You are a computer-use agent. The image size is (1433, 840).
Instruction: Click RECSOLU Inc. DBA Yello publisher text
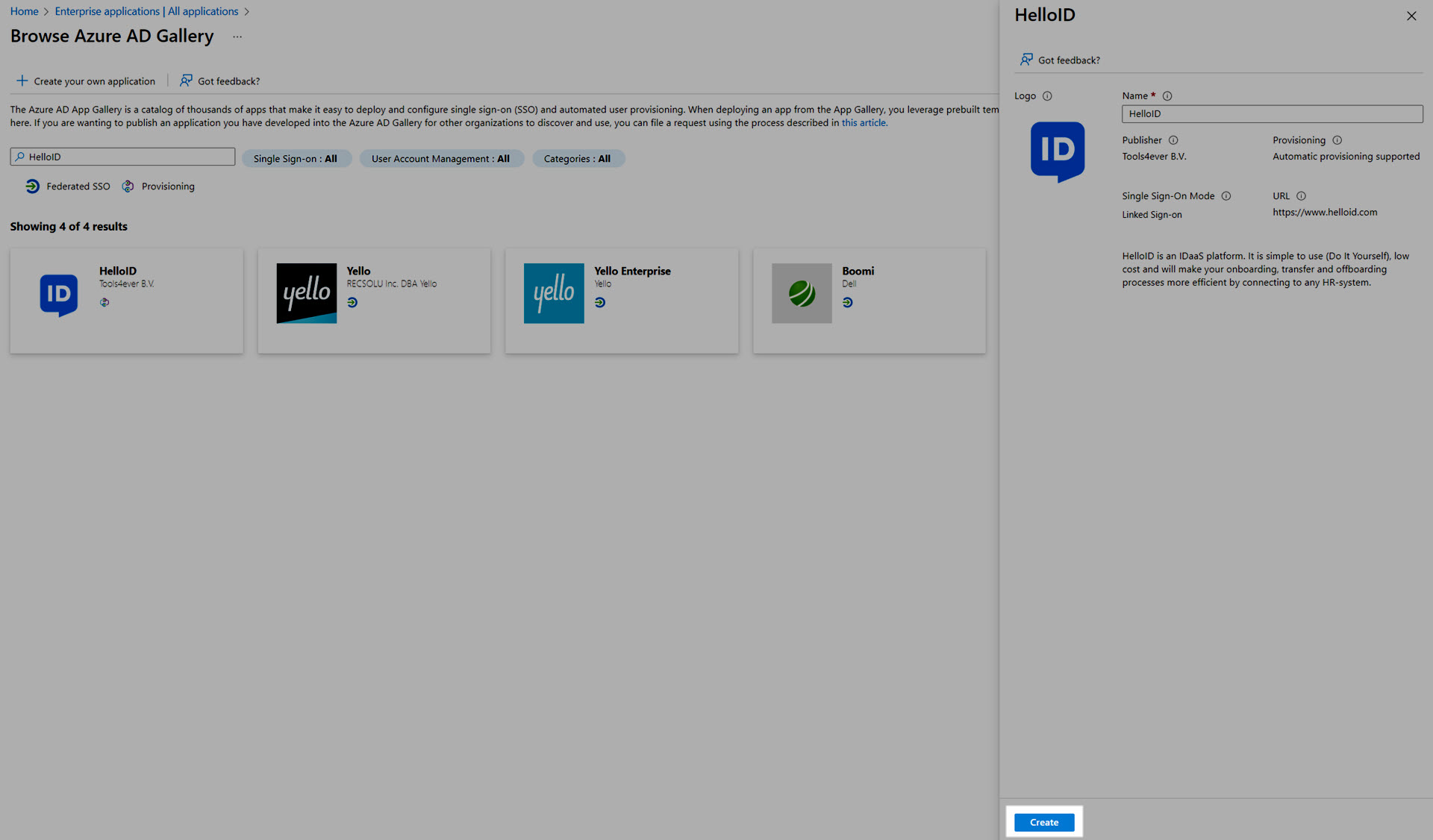391,283
